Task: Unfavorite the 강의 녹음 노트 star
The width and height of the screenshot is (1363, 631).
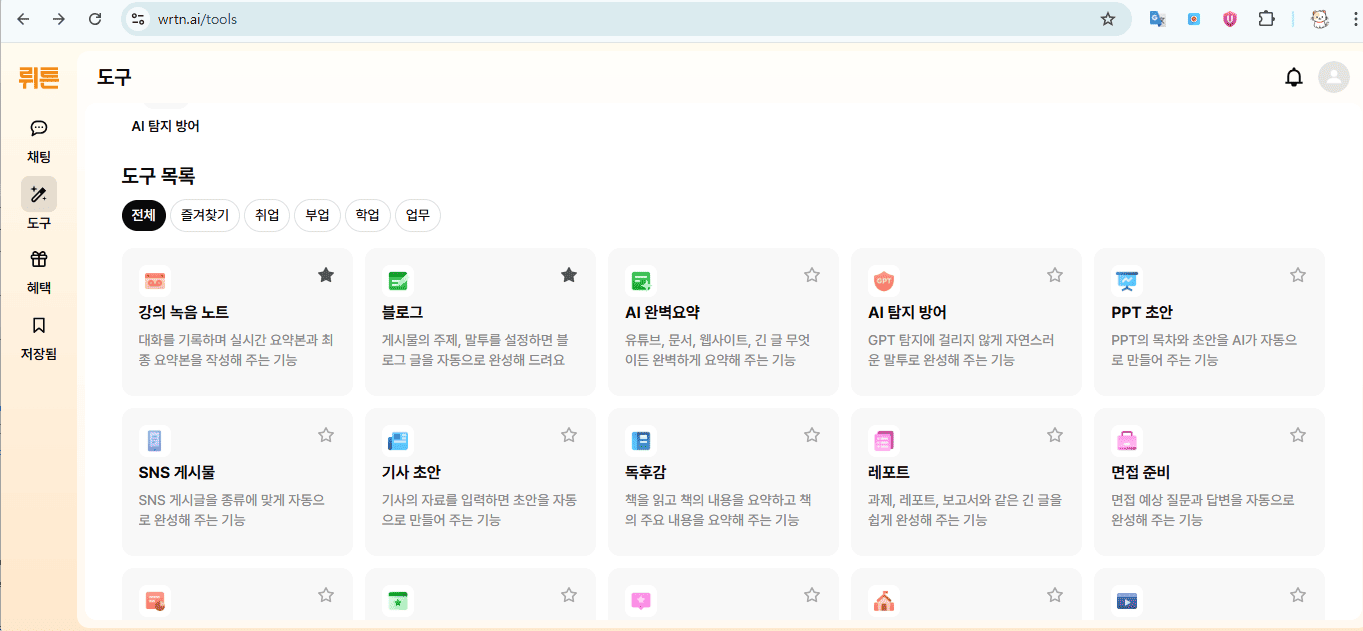Action: 326,275
